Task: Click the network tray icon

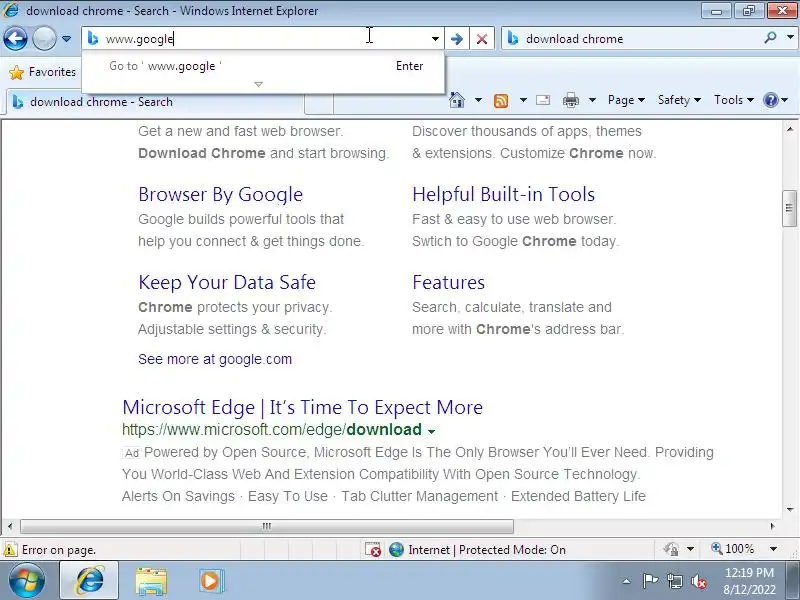Action: (x=674, y=581)
